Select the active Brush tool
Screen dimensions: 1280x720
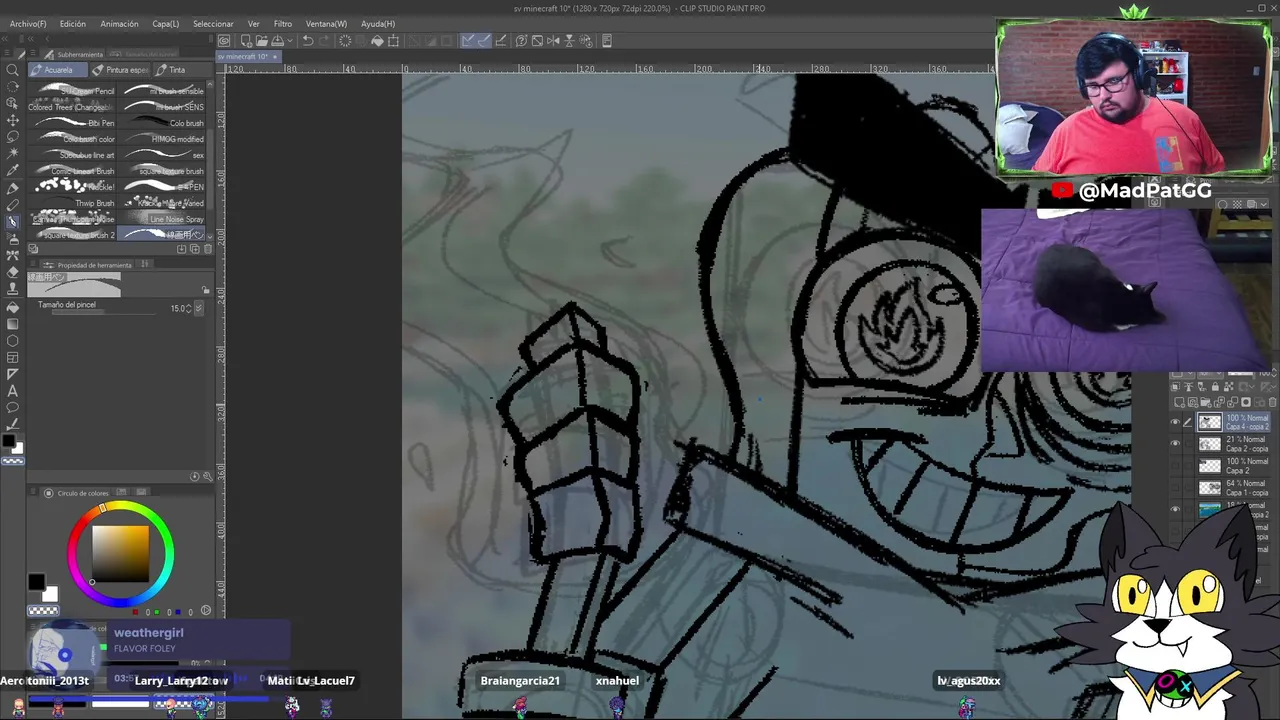[12, 221]
